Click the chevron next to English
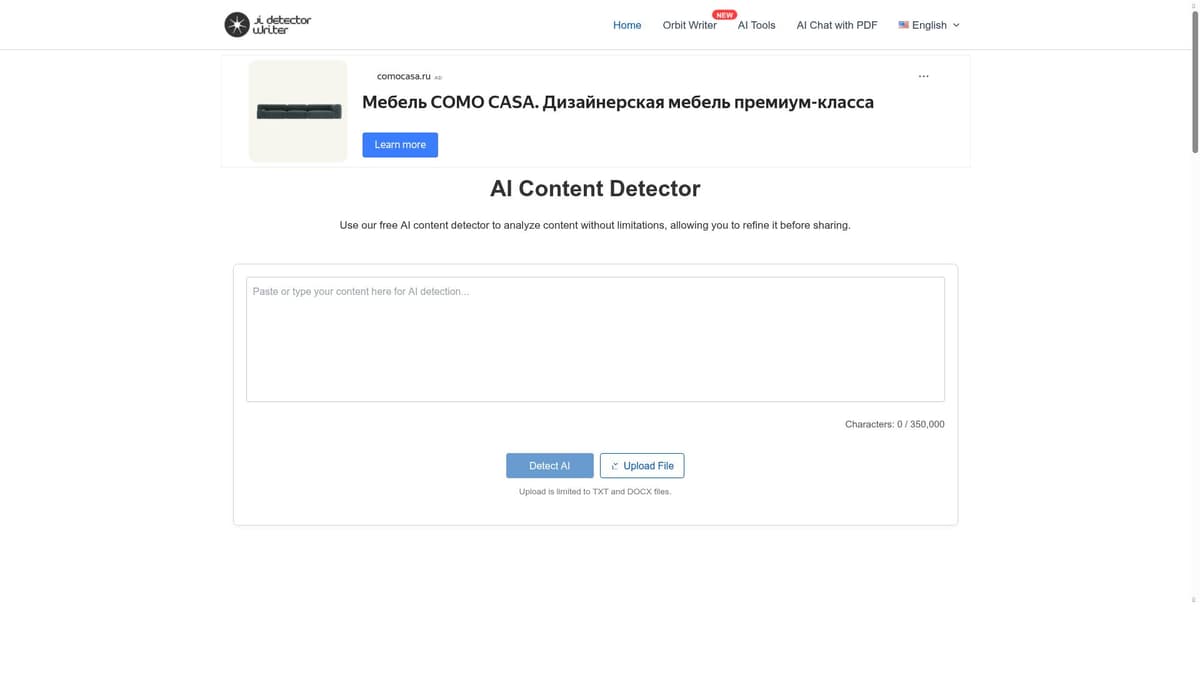The image size is (1200, 675). coord(955,25)
